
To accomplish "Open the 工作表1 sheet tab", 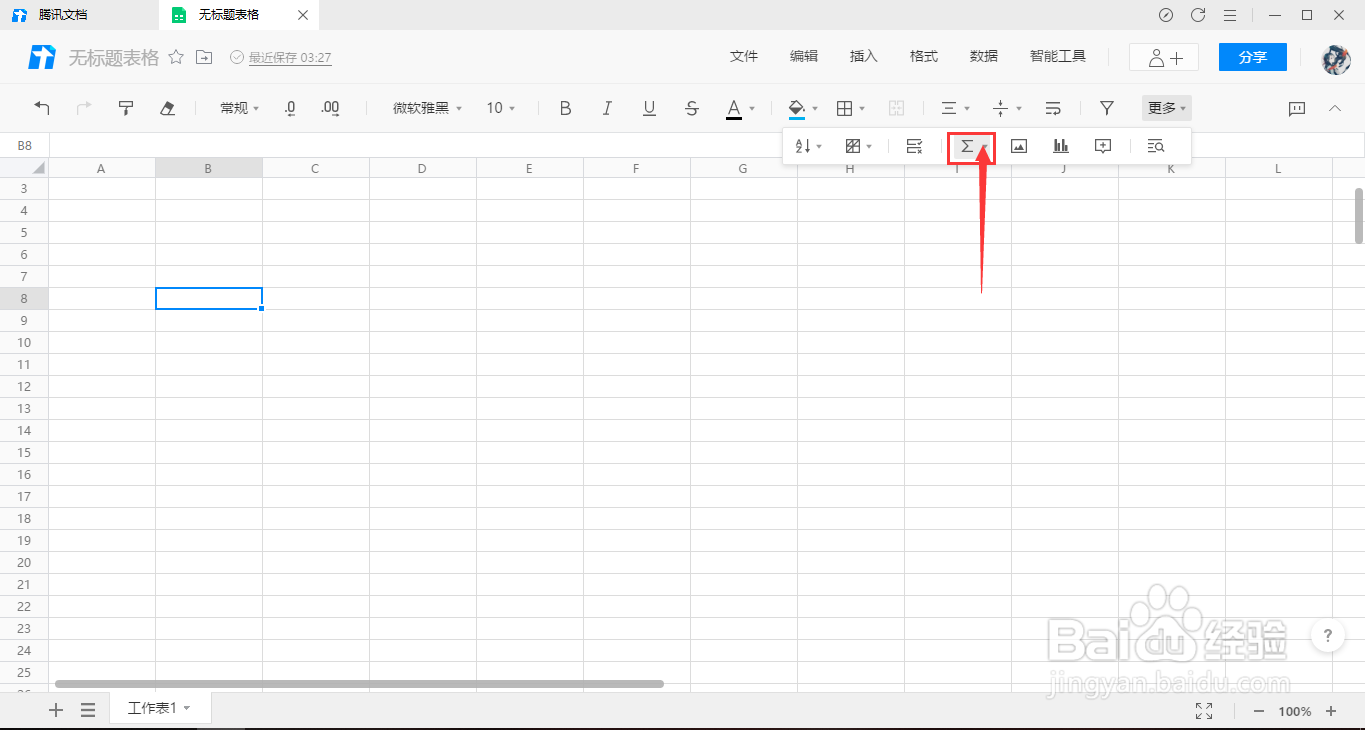I will click(158, 708).
